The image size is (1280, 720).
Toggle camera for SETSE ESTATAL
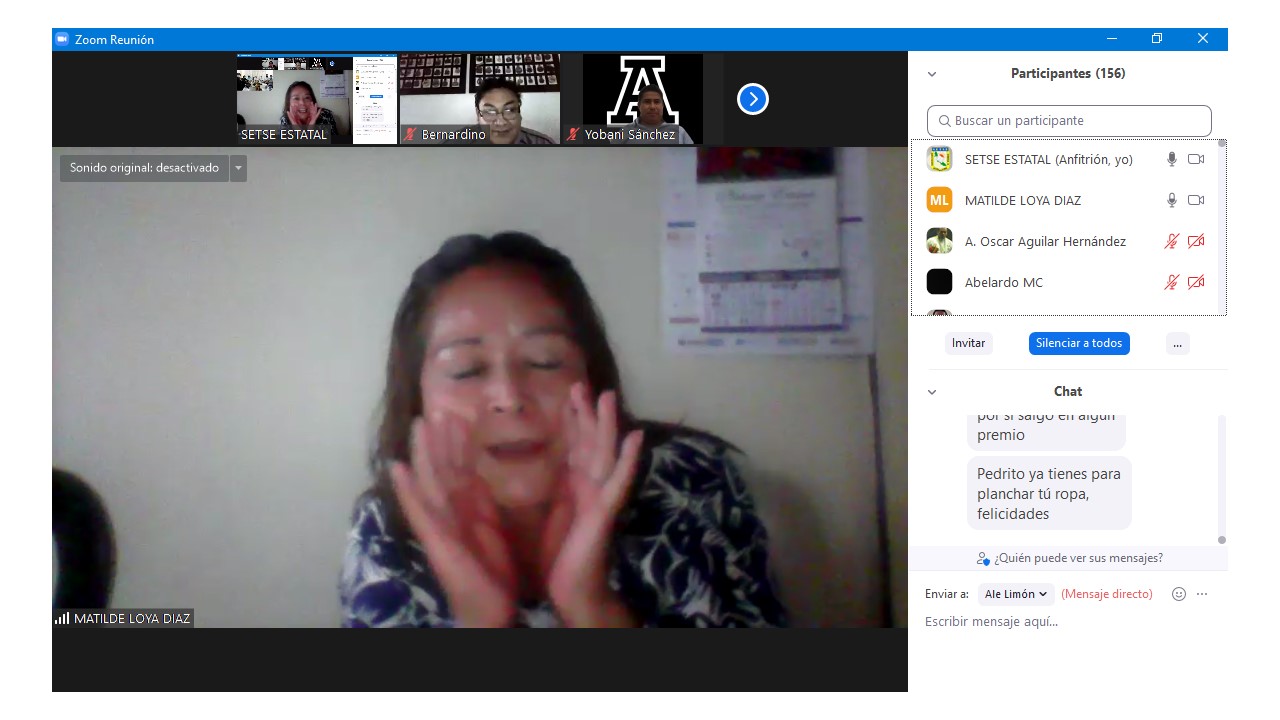coord(1195,159)
